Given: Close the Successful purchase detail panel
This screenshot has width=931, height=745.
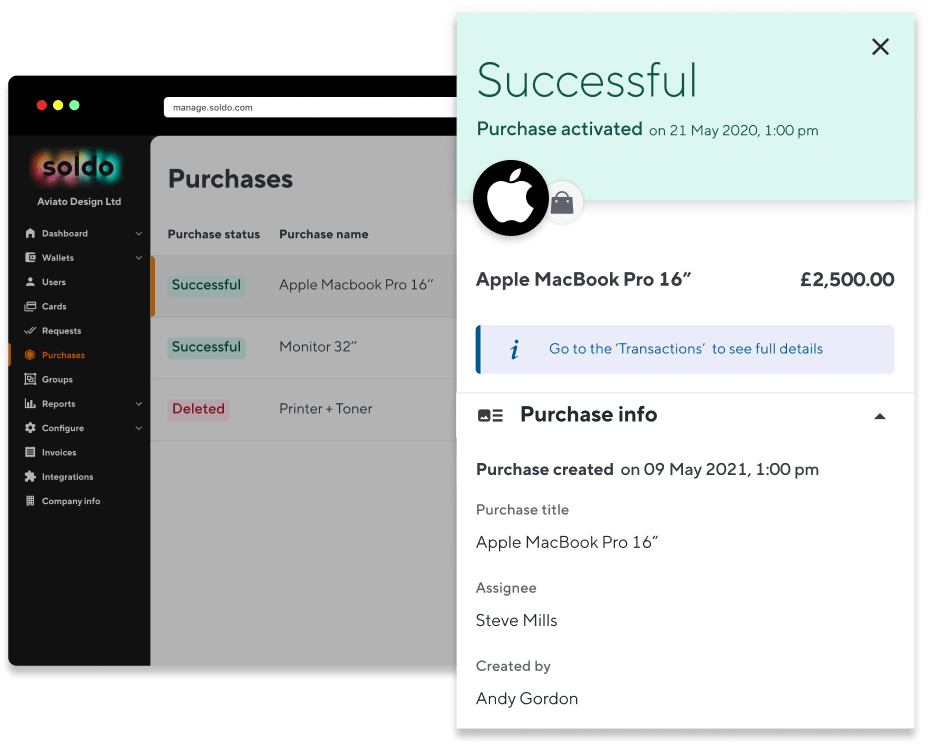Looking at the screenshot, I should click(x=880, y=47).
